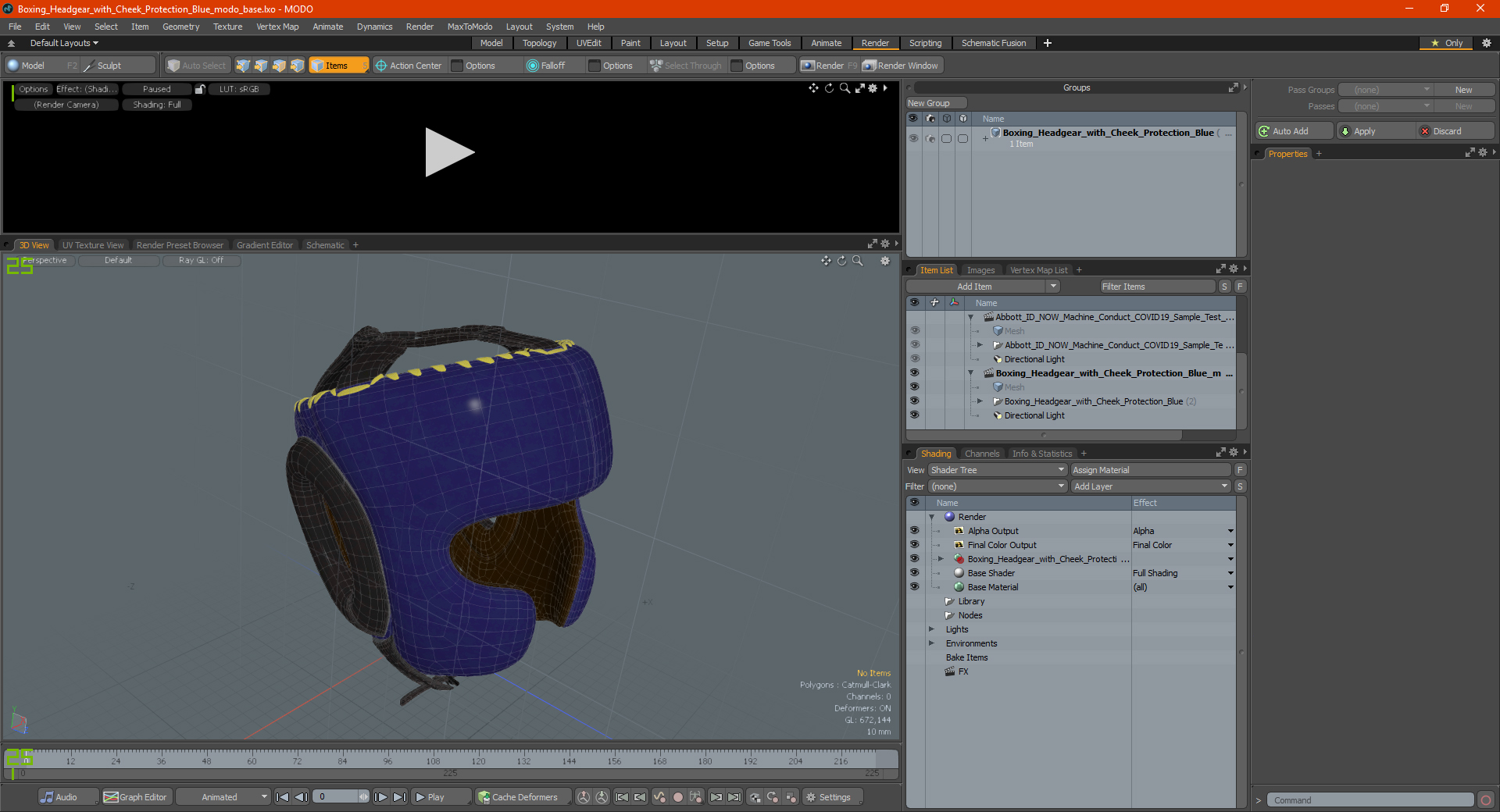
Task: Toggle visibility of second Directional Light
Action: [914, 415]
